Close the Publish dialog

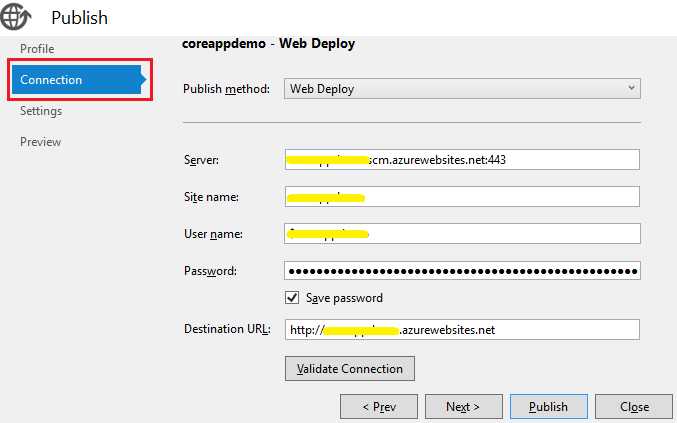634,407
